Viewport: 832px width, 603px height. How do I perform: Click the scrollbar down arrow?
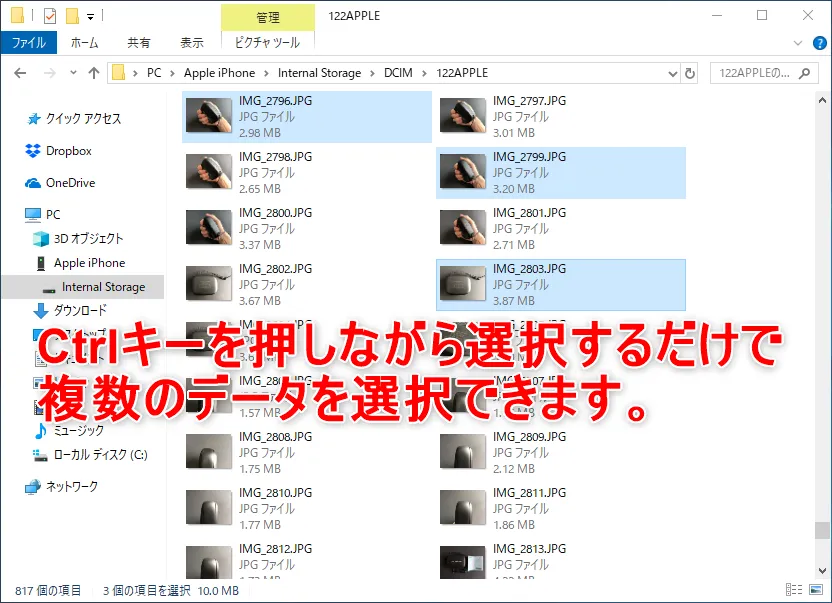(822, 571)
